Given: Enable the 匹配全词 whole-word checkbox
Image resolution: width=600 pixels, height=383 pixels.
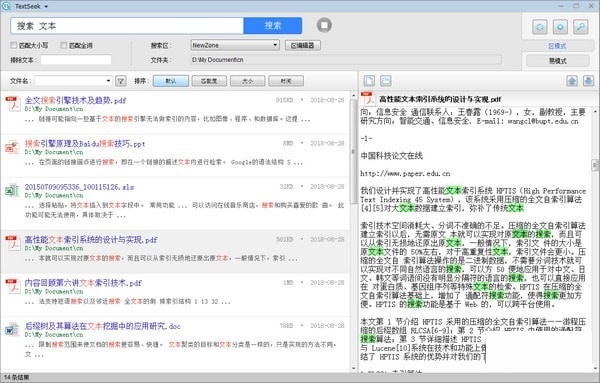Looking at the screenshot, I should pos(64,45).
